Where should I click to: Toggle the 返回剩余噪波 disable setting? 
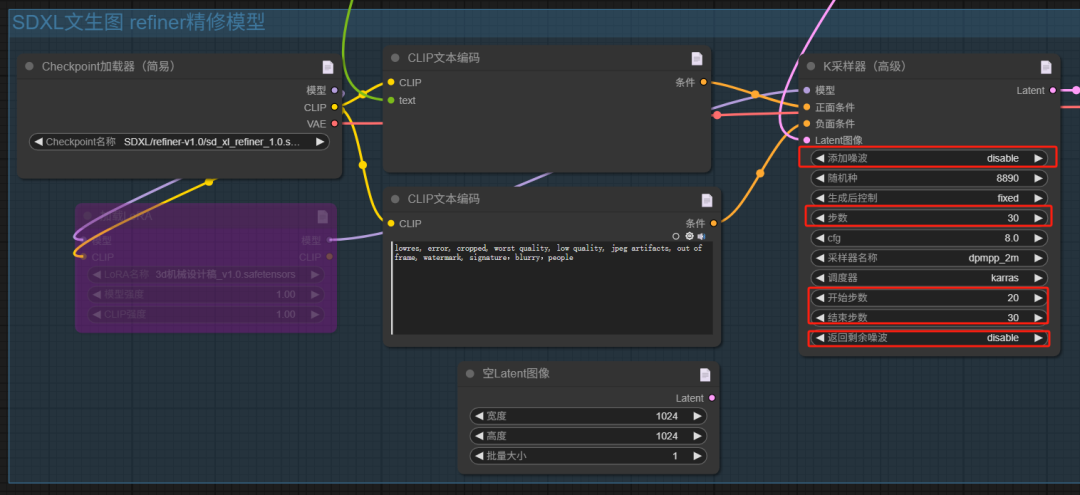[927, 338]
